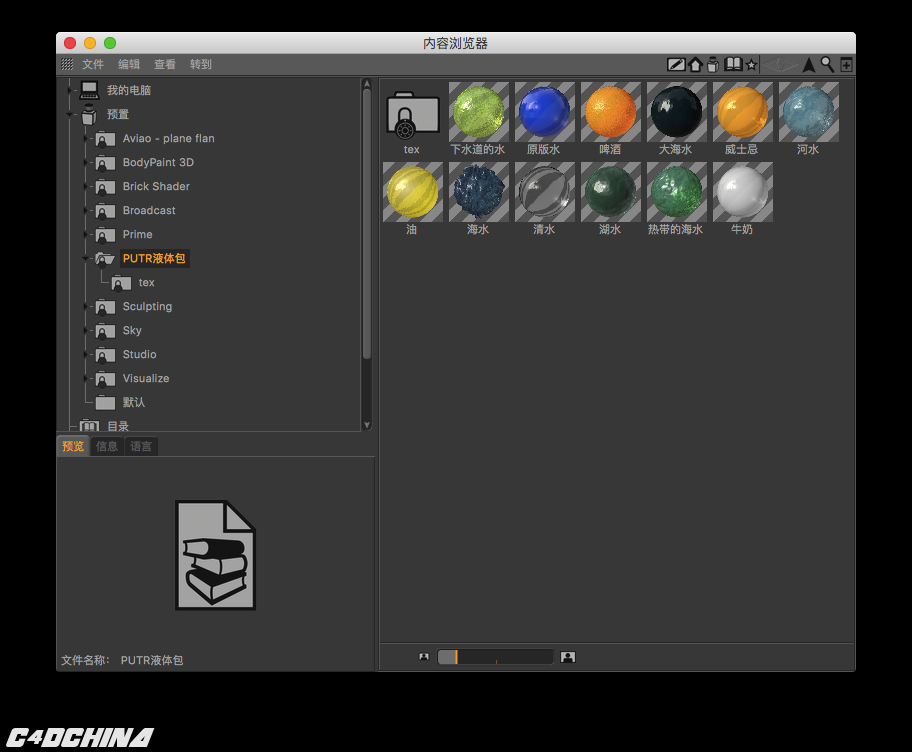Screen dimensions: 912x752
Task: Select 啤酒 orange material
Action: coord(611,112)
